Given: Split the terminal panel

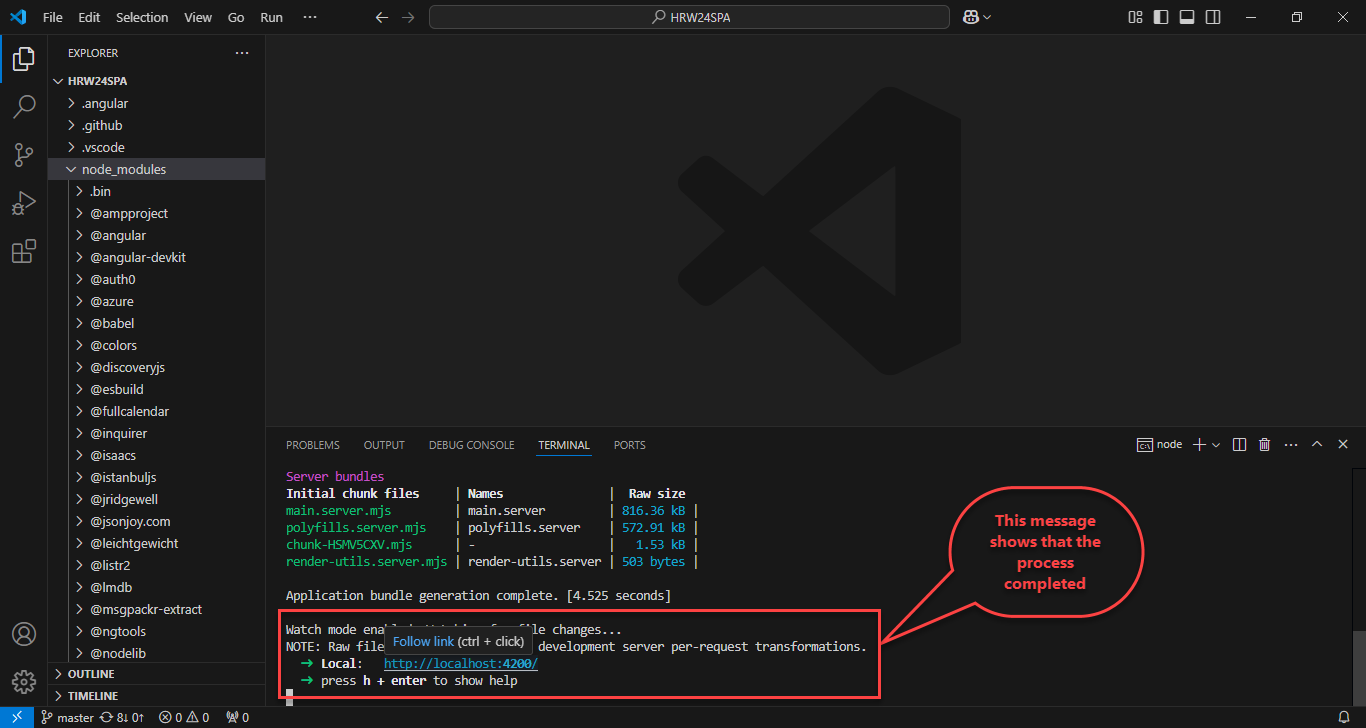Looking at the screenshot, I should point(1239,445).
